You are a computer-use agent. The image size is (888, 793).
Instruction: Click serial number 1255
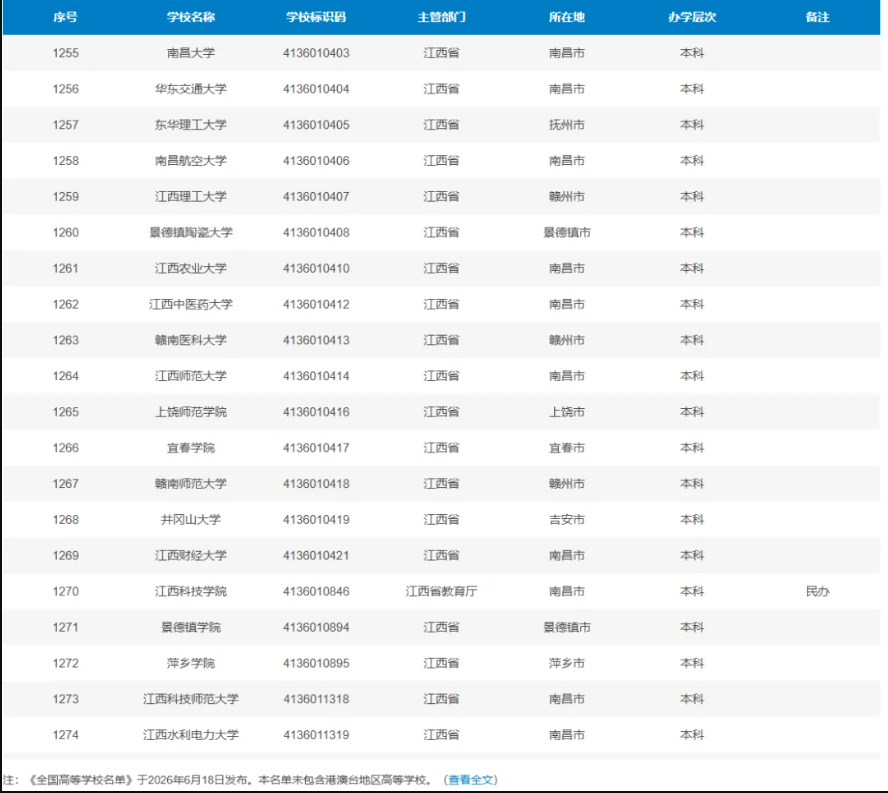point(66,53)
